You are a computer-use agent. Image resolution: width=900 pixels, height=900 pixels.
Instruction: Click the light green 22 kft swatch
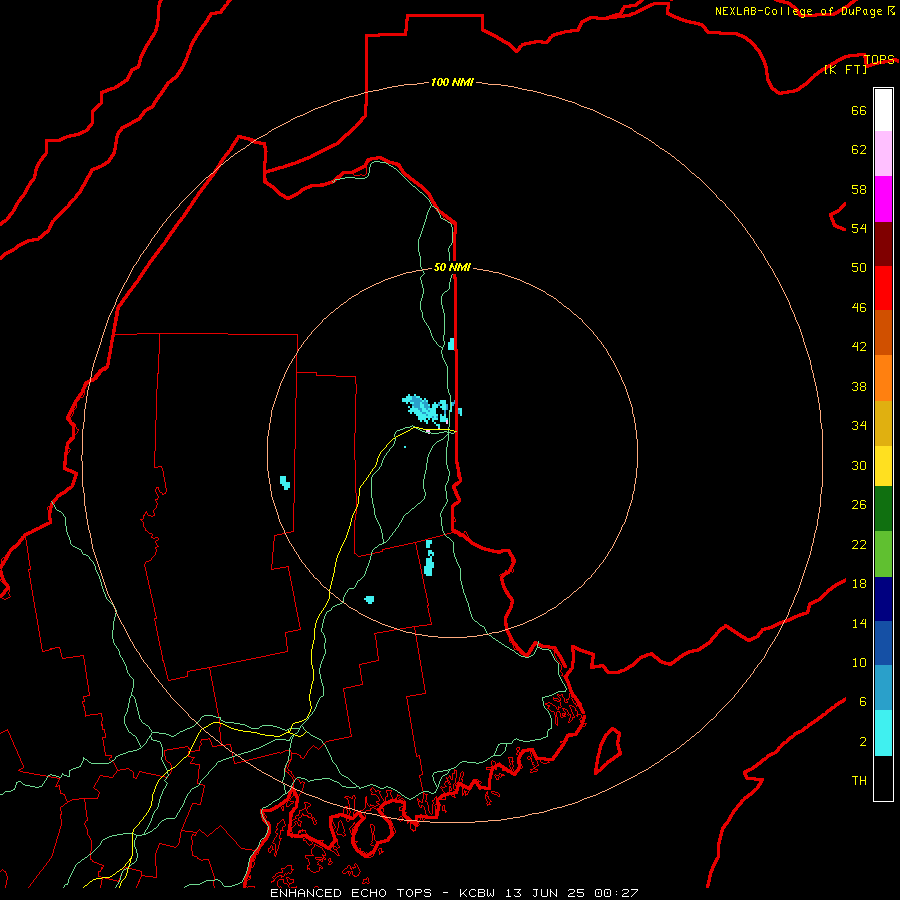[x=883, y=554]
